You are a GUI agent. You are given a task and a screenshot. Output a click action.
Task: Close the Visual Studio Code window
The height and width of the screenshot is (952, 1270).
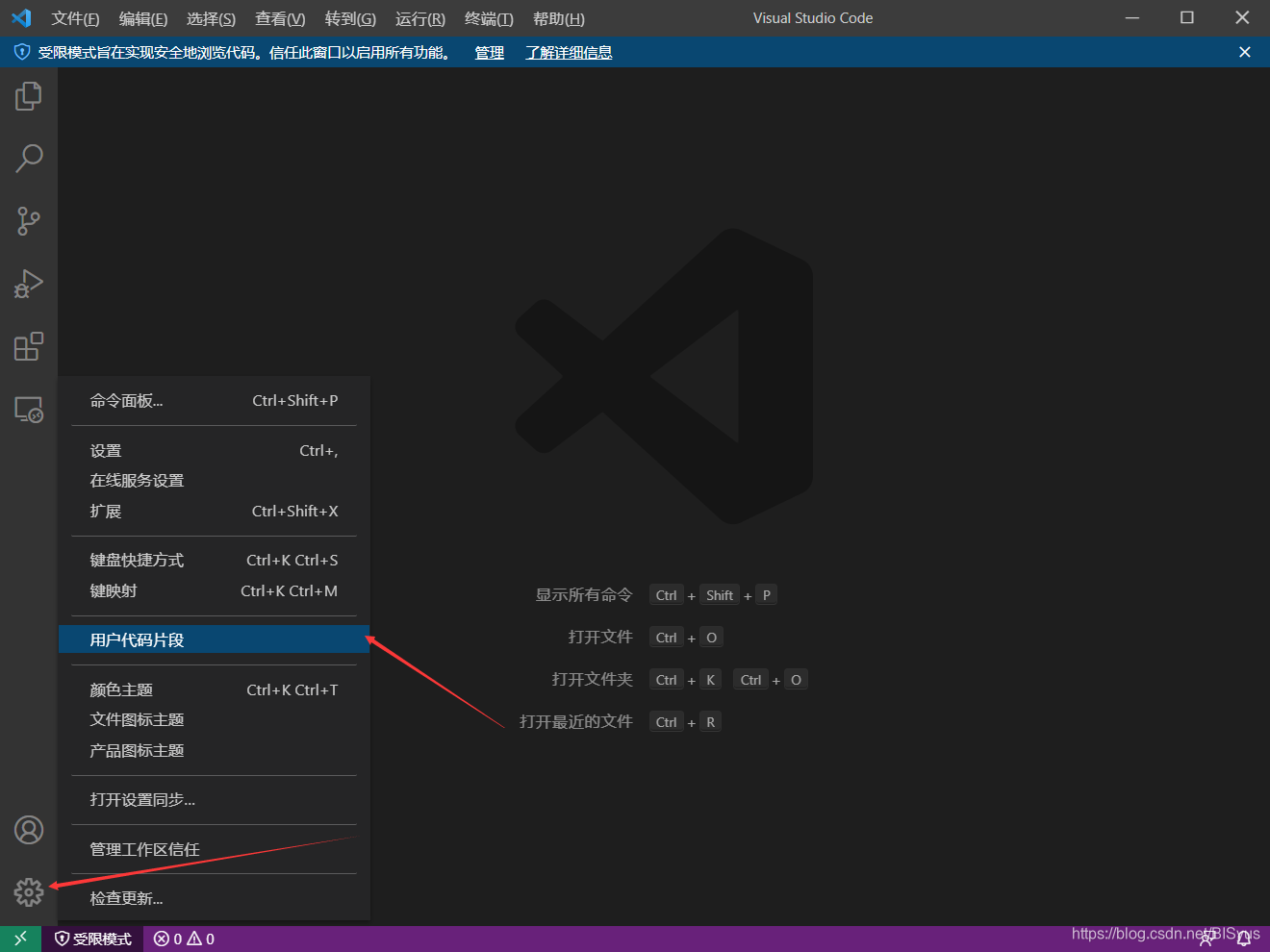1242,18
